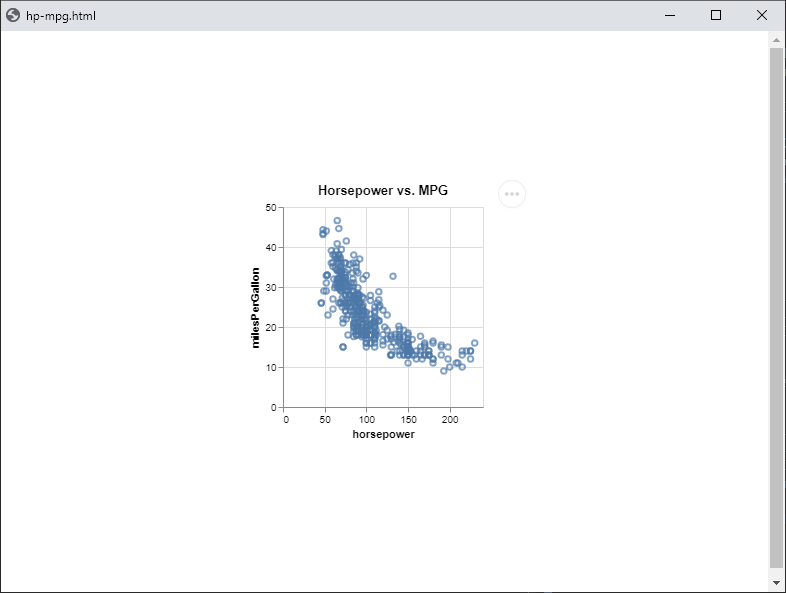786x593 pixels.
Task: Click the 100 tick label on x-axis
Action: (x=367, y=419)
